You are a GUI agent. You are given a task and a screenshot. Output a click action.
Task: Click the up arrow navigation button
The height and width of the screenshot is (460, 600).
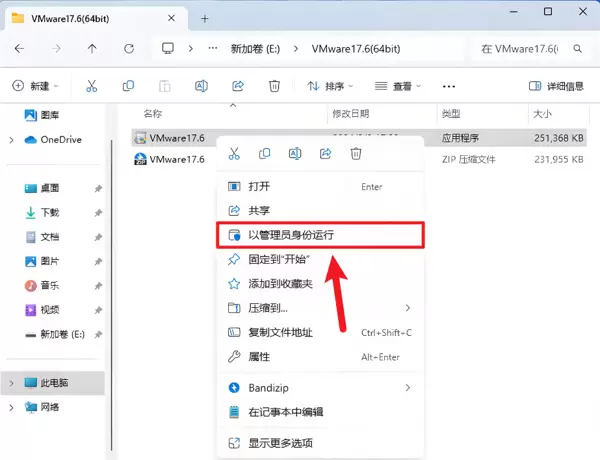(x=92, y=48)
